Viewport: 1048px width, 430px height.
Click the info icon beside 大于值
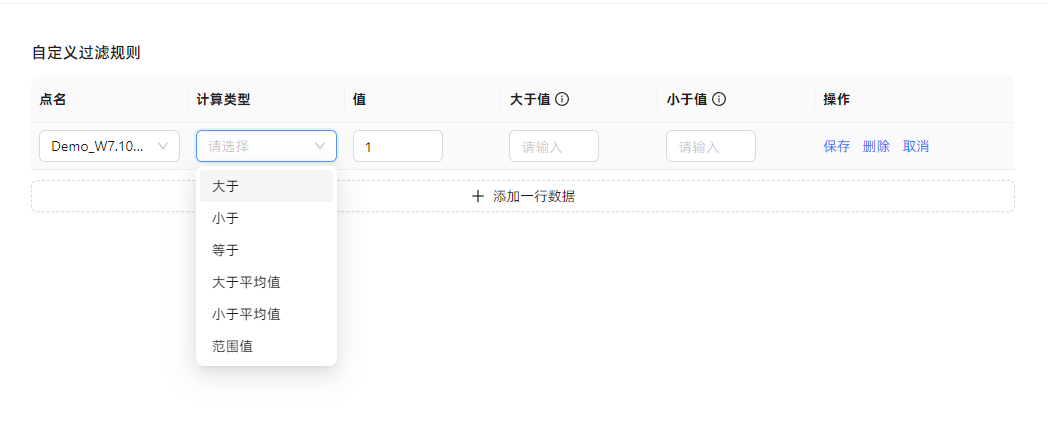pyautogui.click(x=562, y=99)
